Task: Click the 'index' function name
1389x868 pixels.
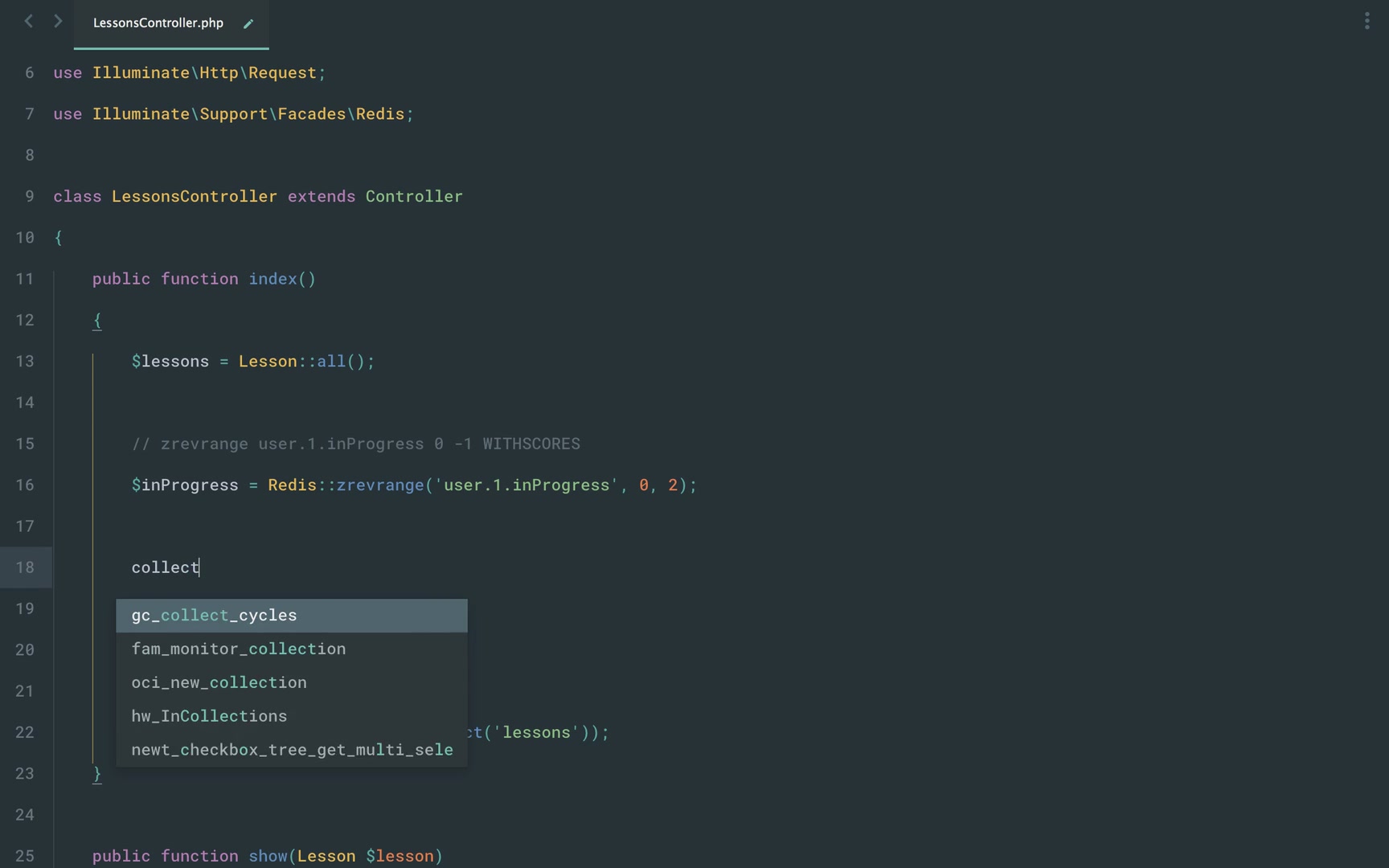Action: click(272, 279)
